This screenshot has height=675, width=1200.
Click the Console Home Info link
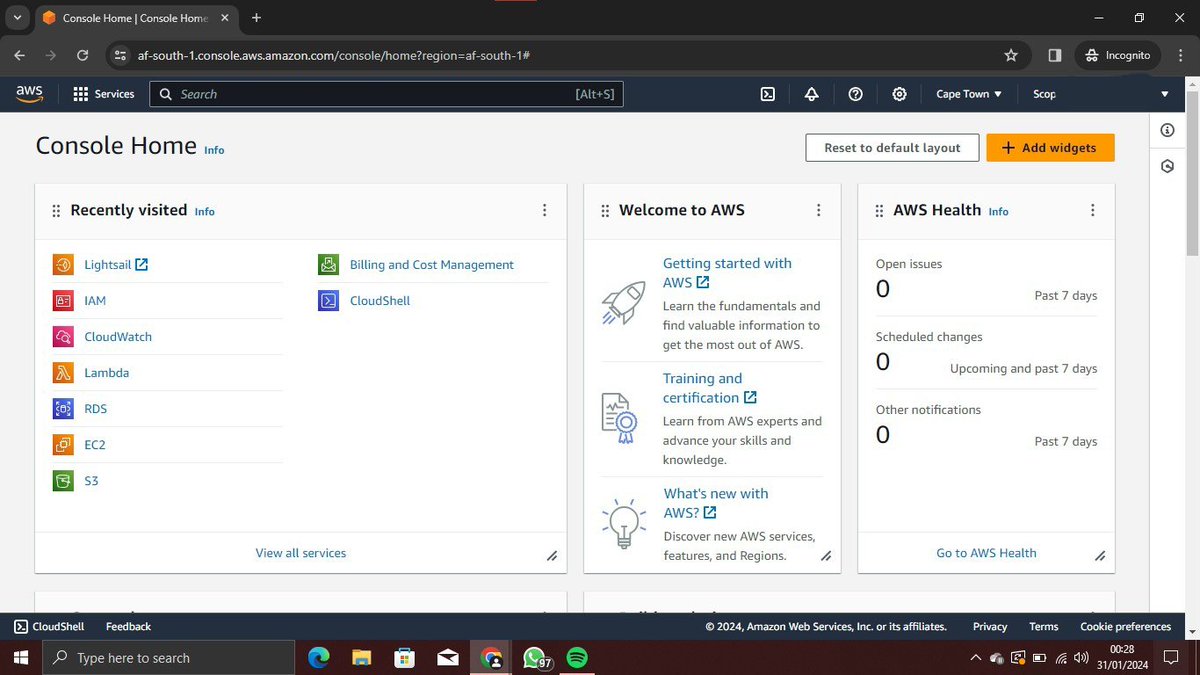coord(214,150)
